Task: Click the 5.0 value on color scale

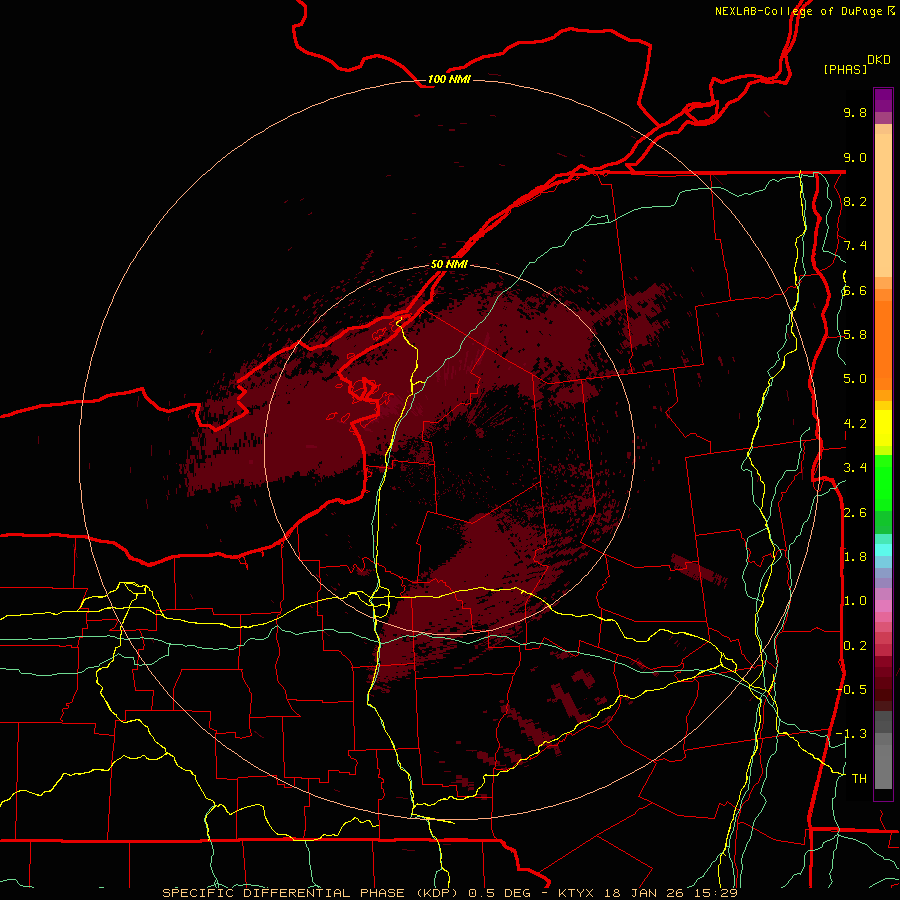Action: [855, 379]
